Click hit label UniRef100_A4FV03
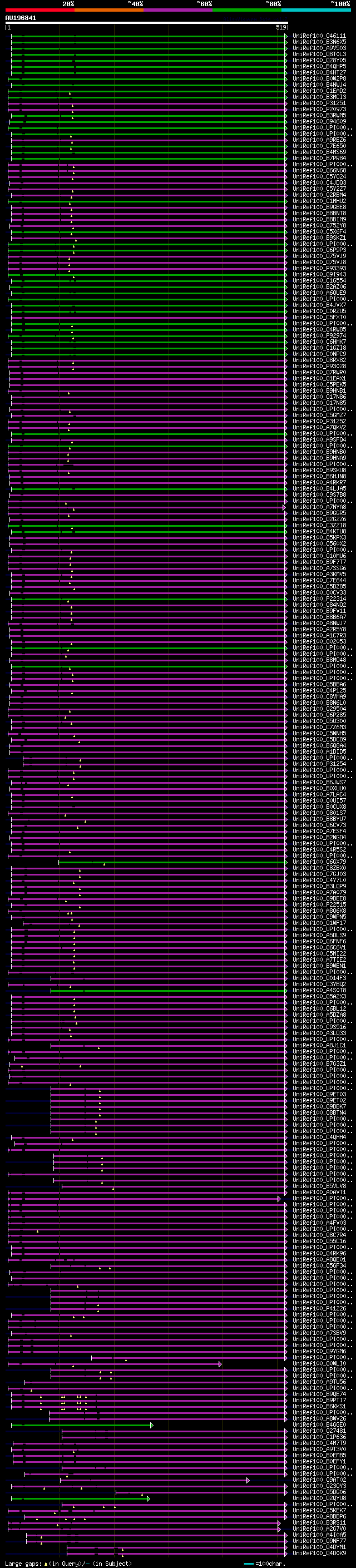 tap(319, 1223)
